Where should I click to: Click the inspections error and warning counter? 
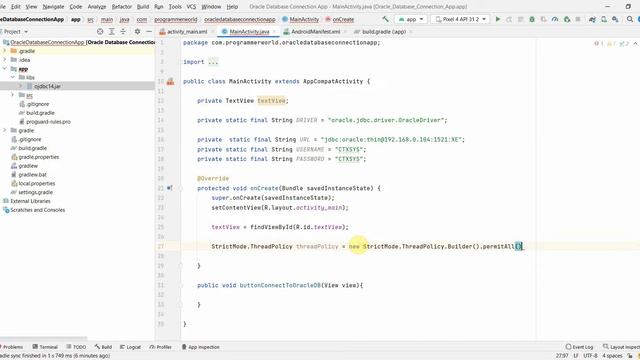(x=611, y=43)
